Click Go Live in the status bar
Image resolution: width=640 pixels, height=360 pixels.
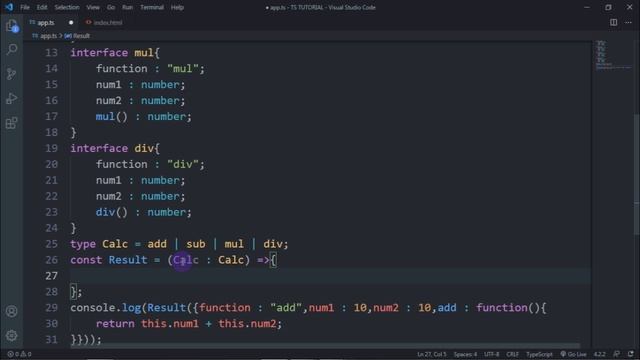573,354
